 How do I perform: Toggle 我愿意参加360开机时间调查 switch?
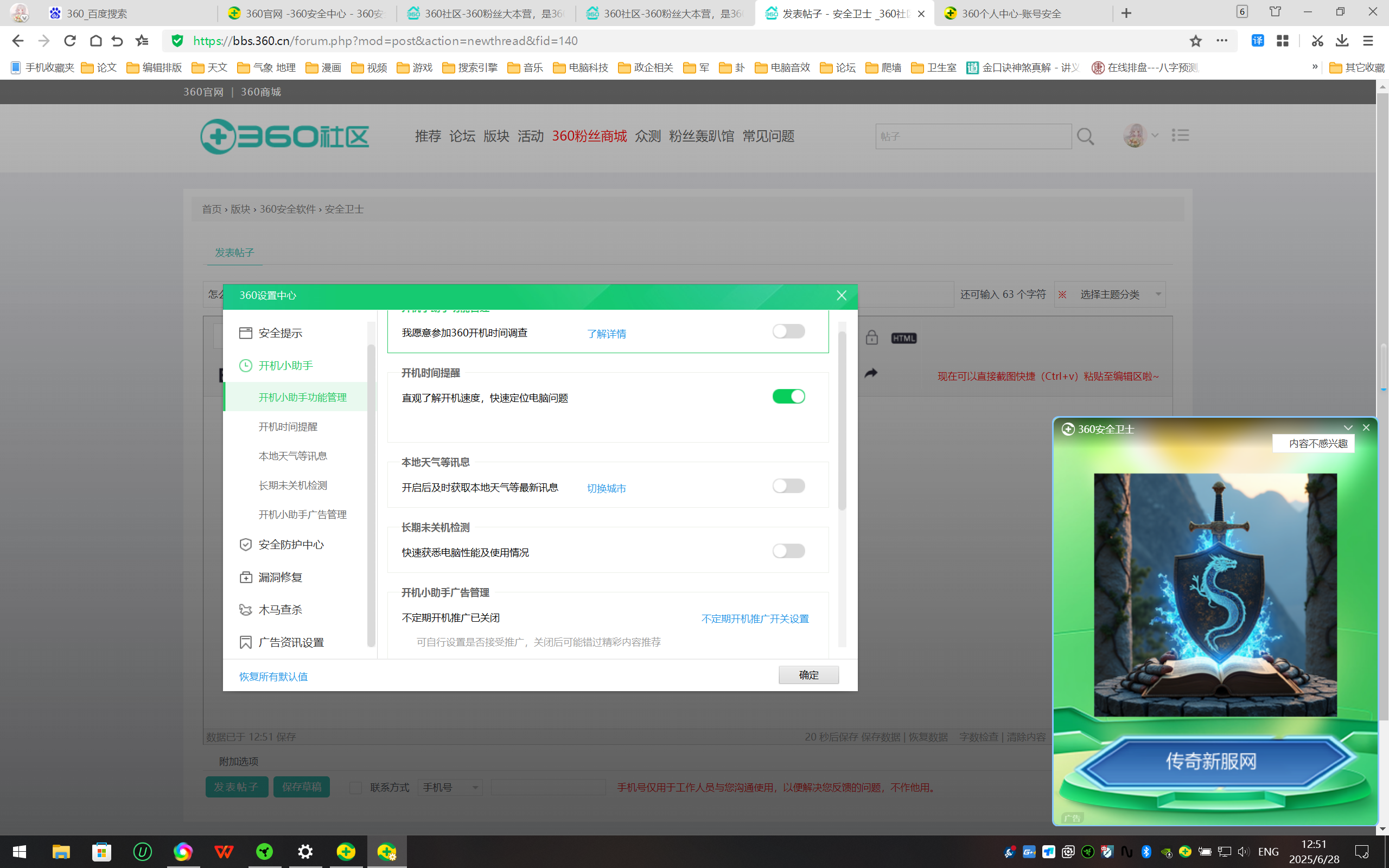(x=788, y=331)
